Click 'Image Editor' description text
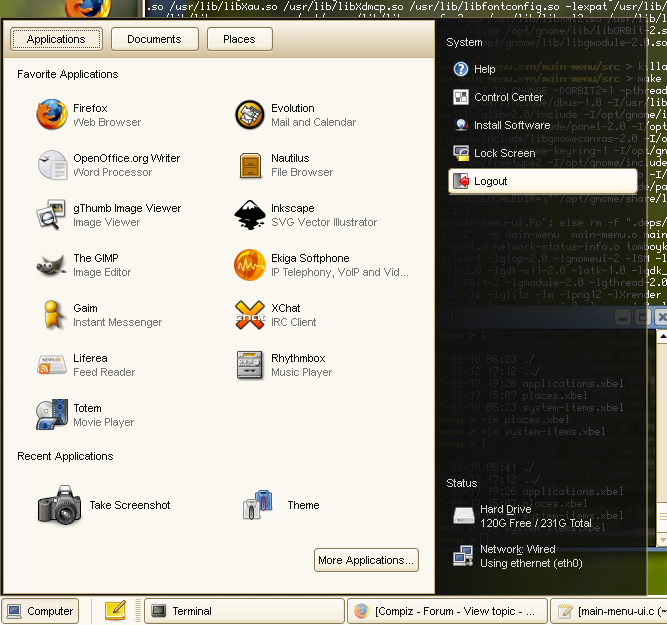Image resolution: width=667 pixels, height=625 pixels. (x=102, y=272)
